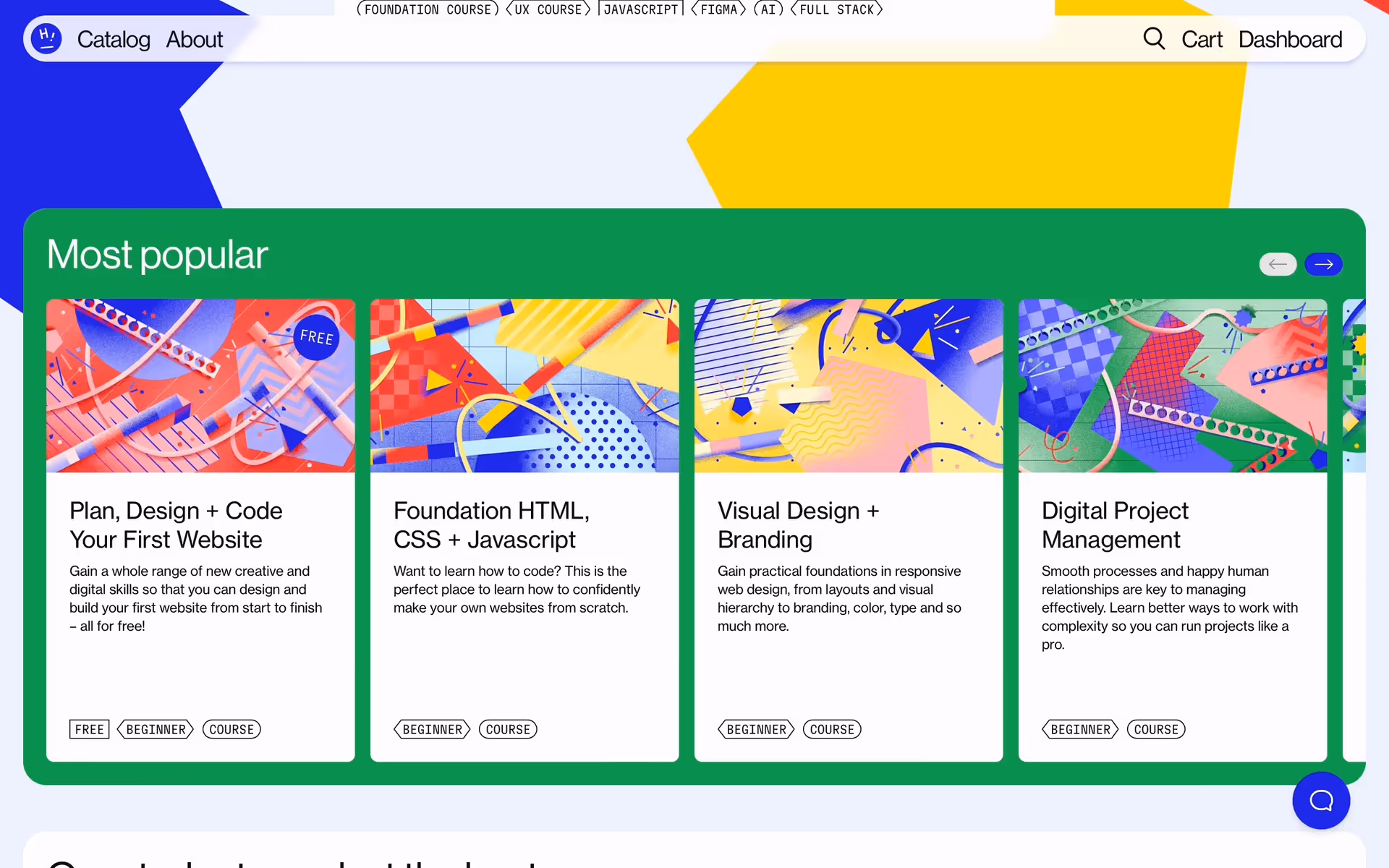Screen dimensions: 1389x868
Task: Click the BEGINNER tag on Visual Design card
Action: (x=756, y=729)
